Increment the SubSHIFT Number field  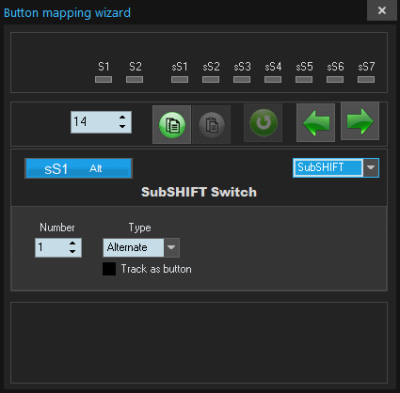[72, 243]
